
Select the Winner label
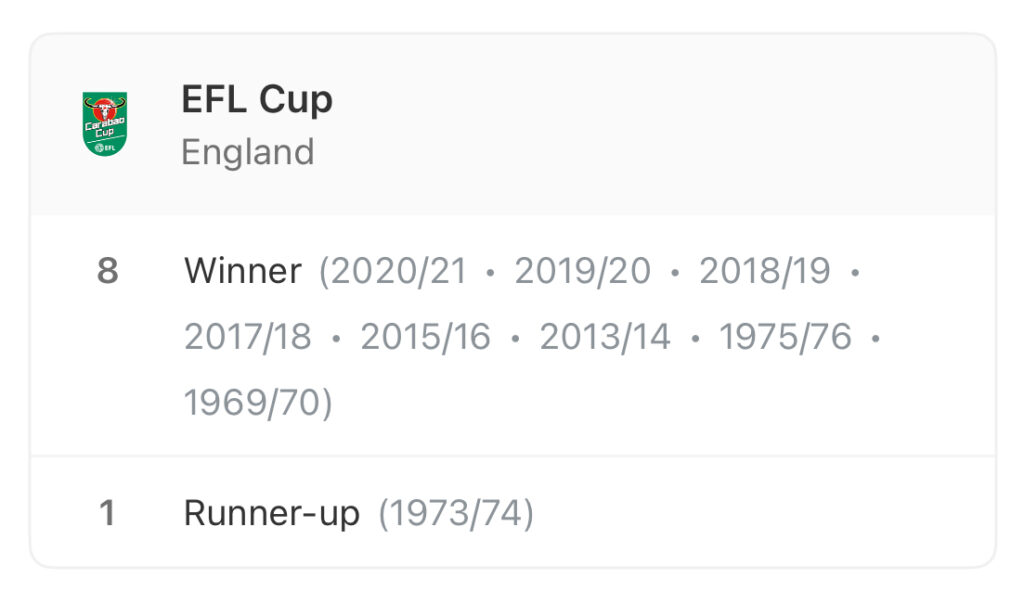click(242, 271)
